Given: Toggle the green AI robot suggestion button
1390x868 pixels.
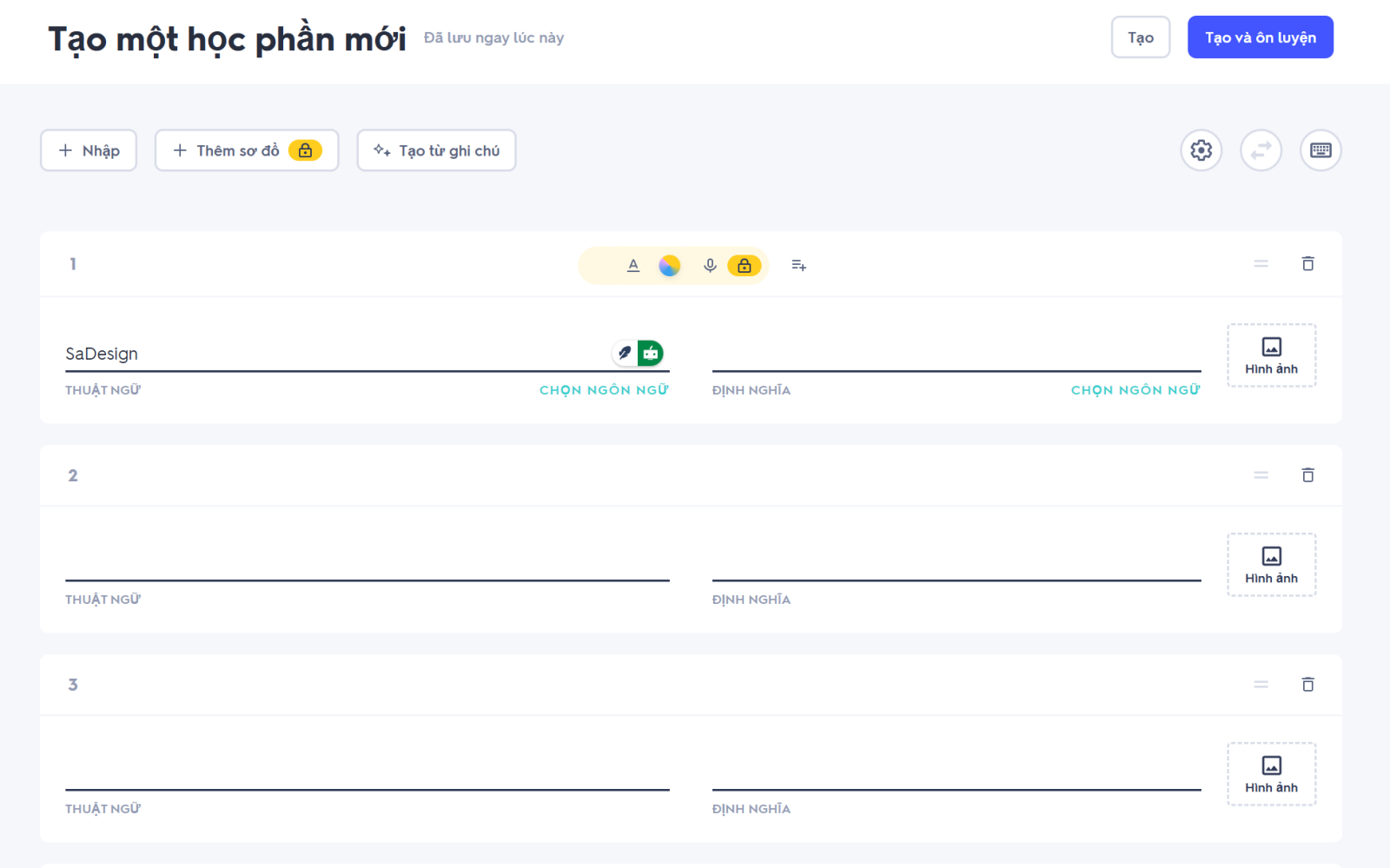Looking at the screenshot, I should pos(651,353).
